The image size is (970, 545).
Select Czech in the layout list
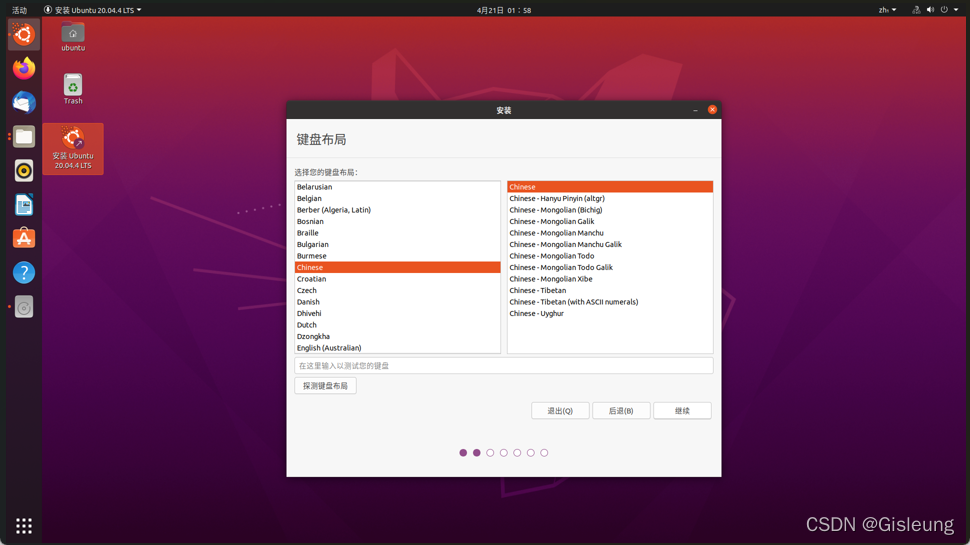click(x=397, y=290)
